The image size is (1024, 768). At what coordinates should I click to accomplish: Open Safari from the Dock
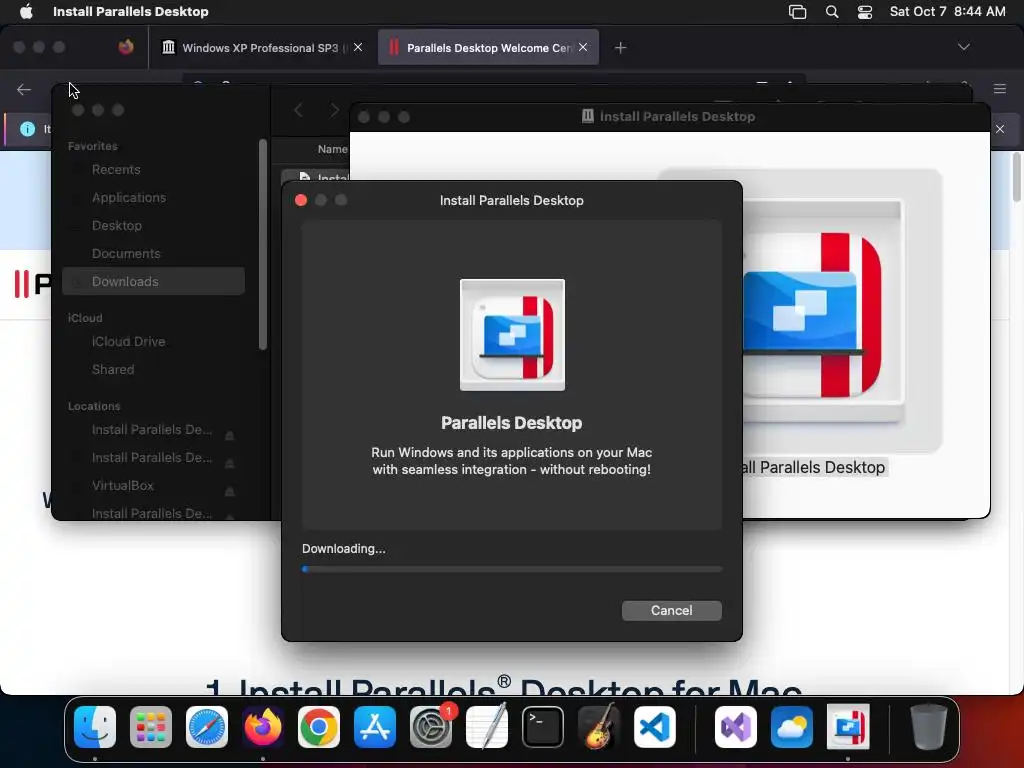(207, 727)
